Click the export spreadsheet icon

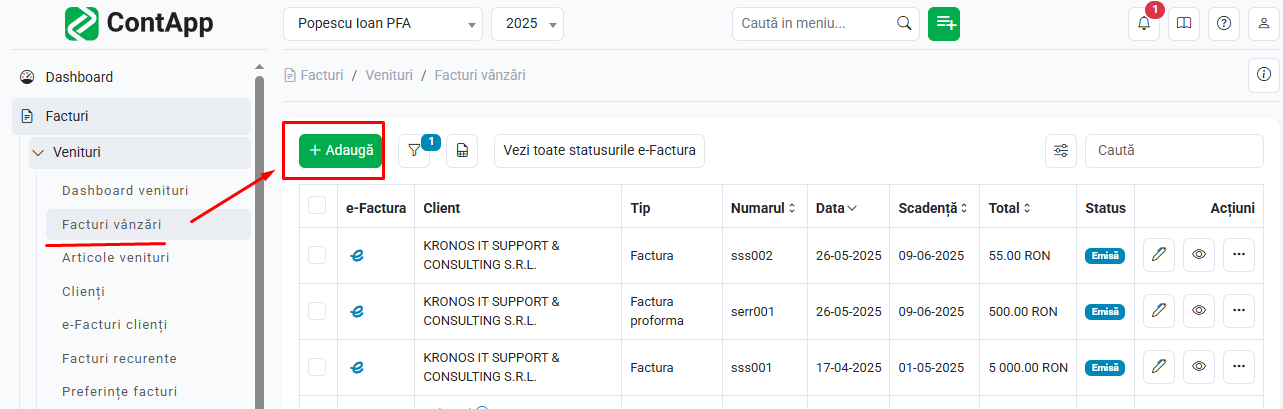[462, 150]
